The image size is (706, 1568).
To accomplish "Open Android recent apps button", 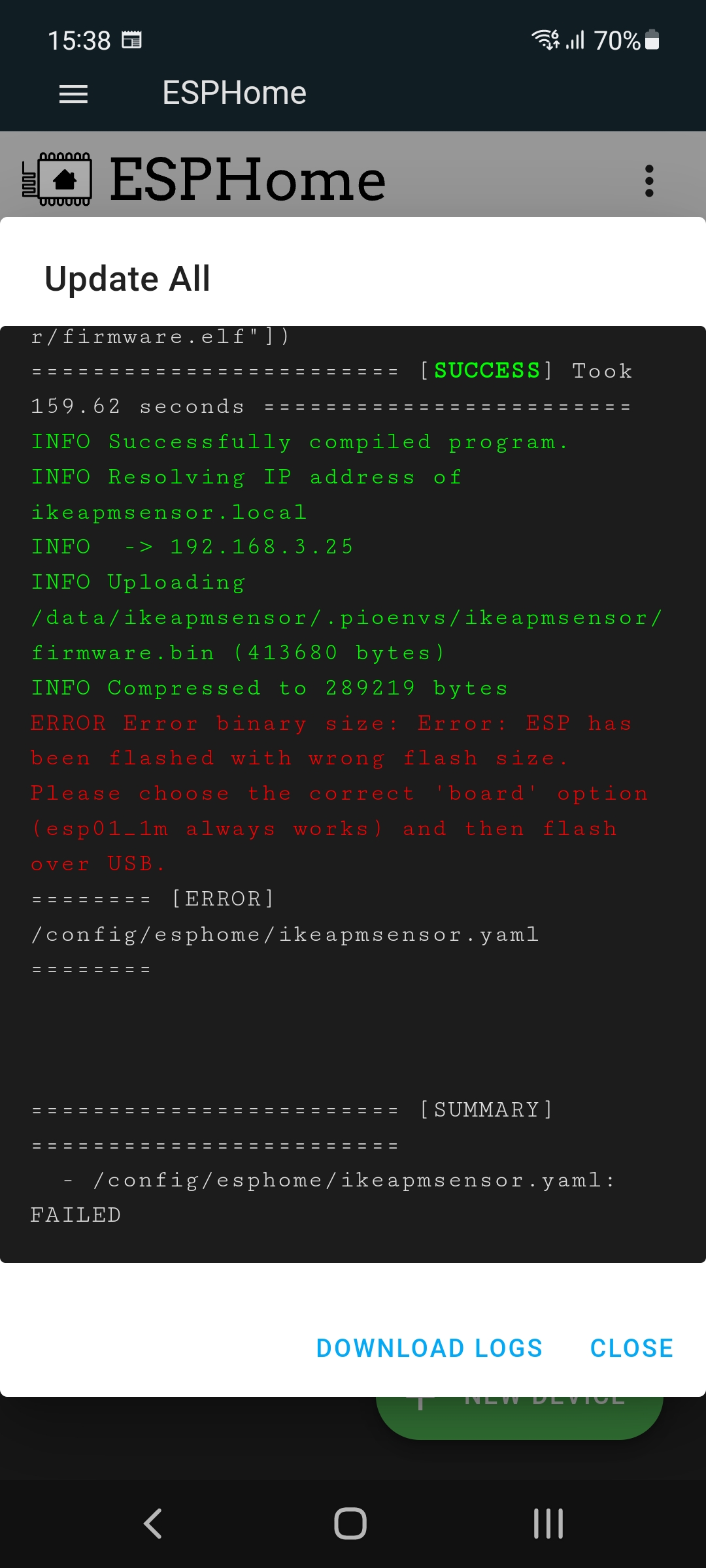I will pyautogui.click(x=548, y=1524).
